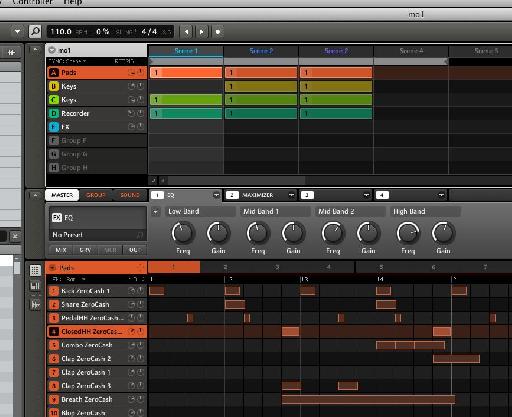The height and width of the screenshot is (417, 512).
Task: Toggle power-shaped icon on Kick ZeroCash 1
Action: (141, 291)
